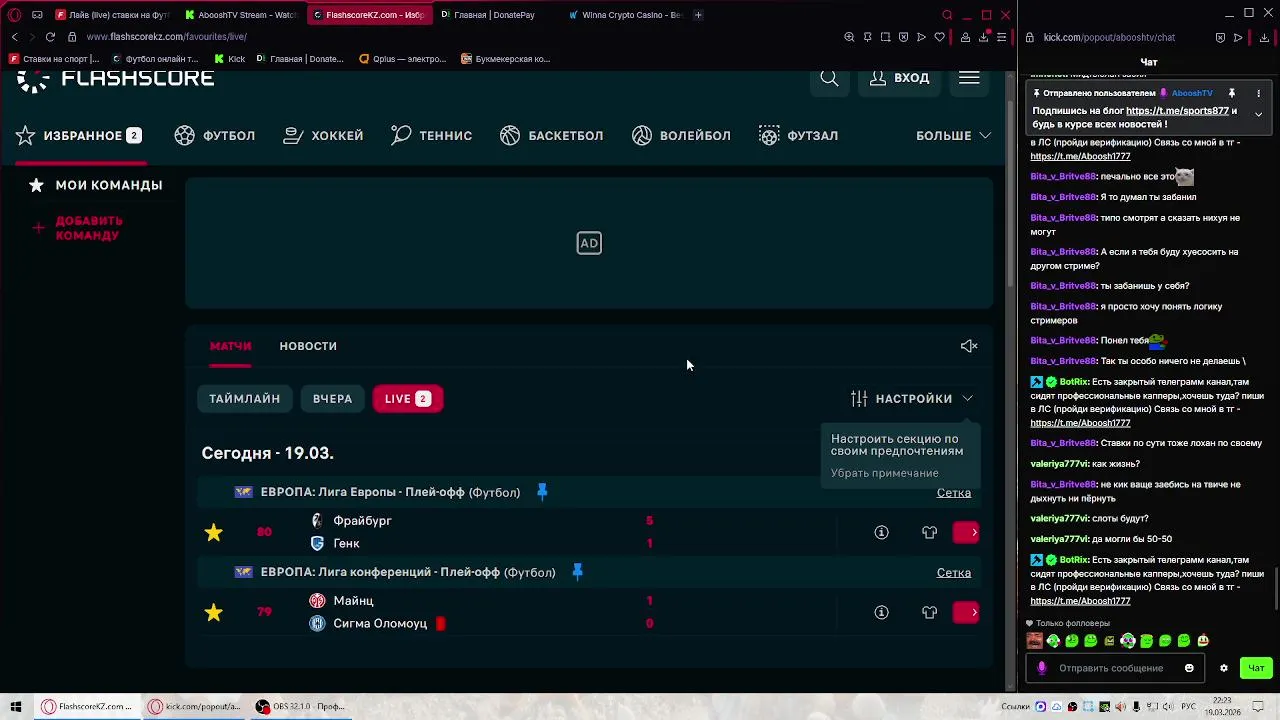1280x720 pixels.
Task: Click the ВХОД login button
Action: pos(899,78)
